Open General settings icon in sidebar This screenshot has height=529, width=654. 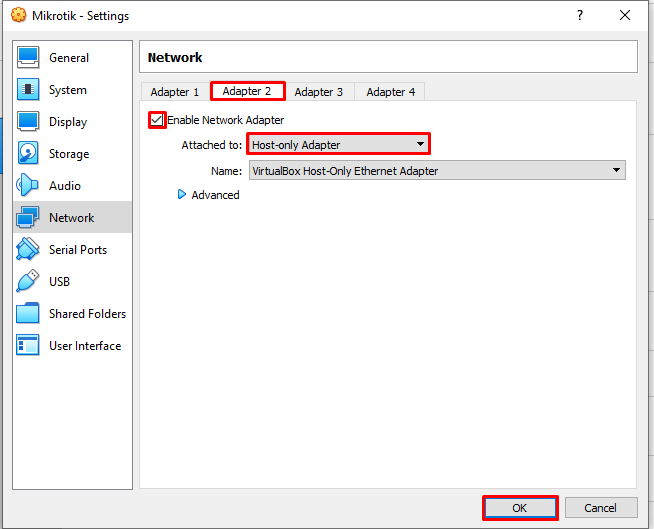pos(28,57)
